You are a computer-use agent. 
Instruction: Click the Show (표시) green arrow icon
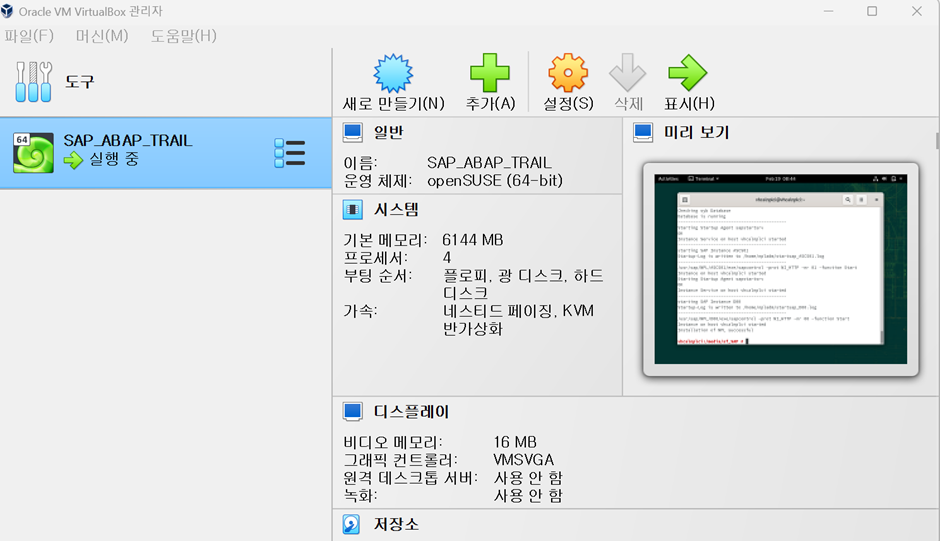(688, 73)
